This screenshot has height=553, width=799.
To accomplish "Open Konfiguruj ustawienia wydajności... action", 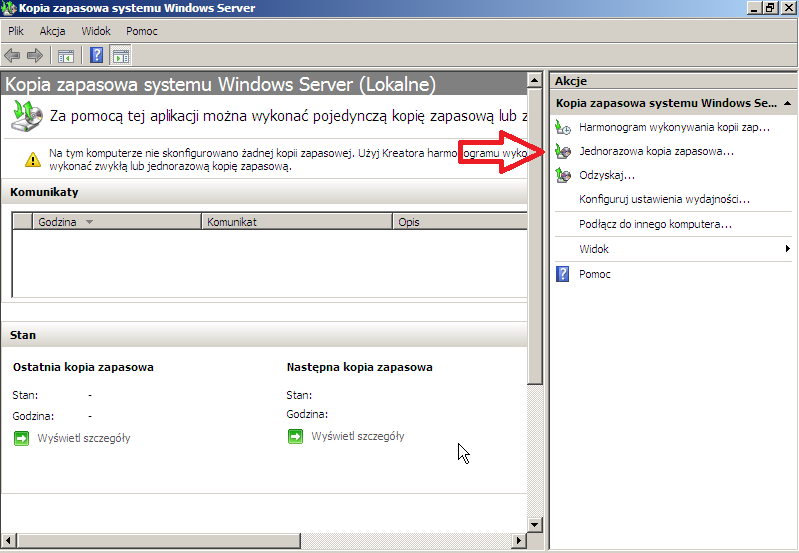I will pyautogui.click(x=664, y=199).
